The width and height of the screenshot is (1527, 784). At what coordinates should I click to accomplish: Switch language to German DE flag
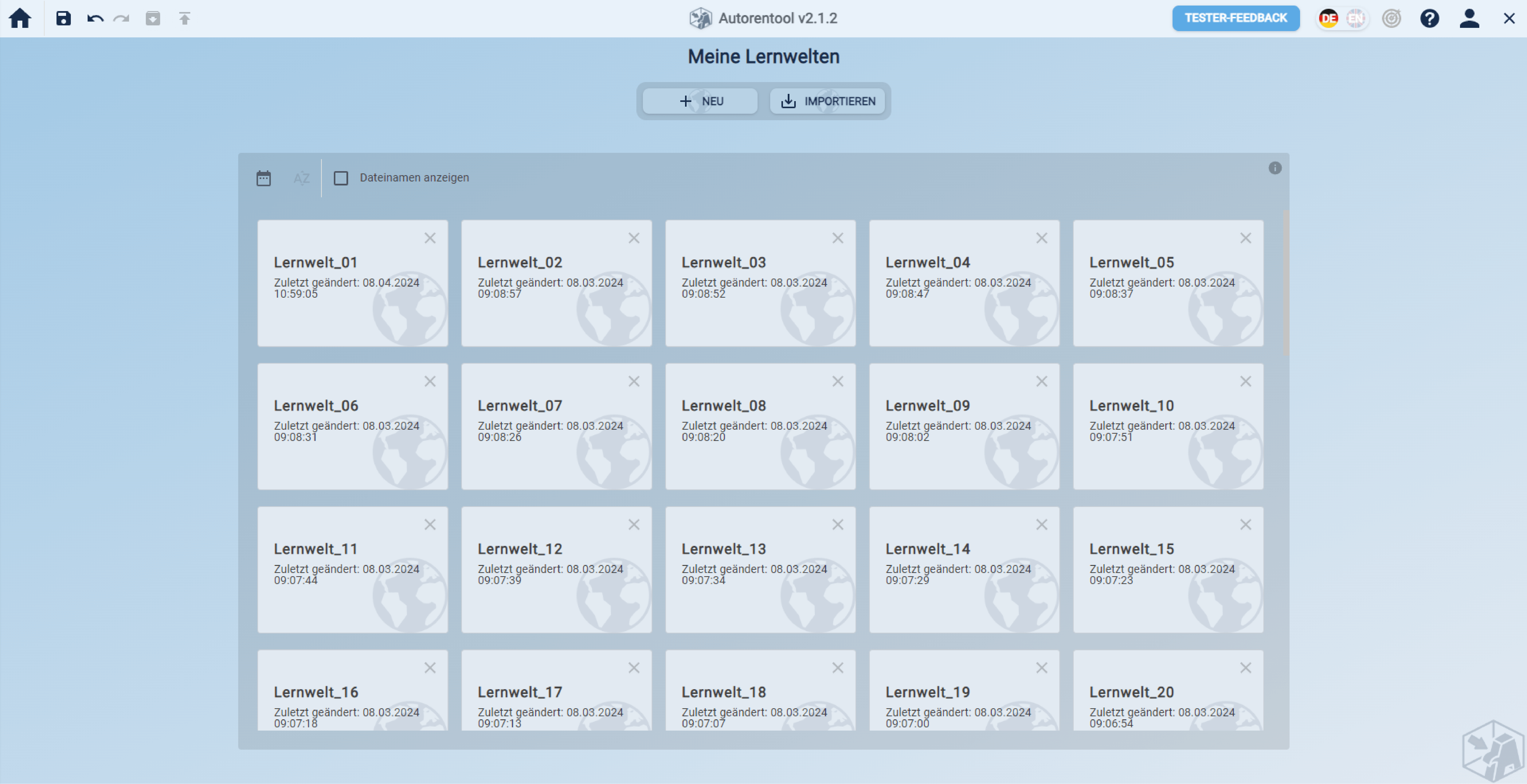click(x=1328, y=18)
